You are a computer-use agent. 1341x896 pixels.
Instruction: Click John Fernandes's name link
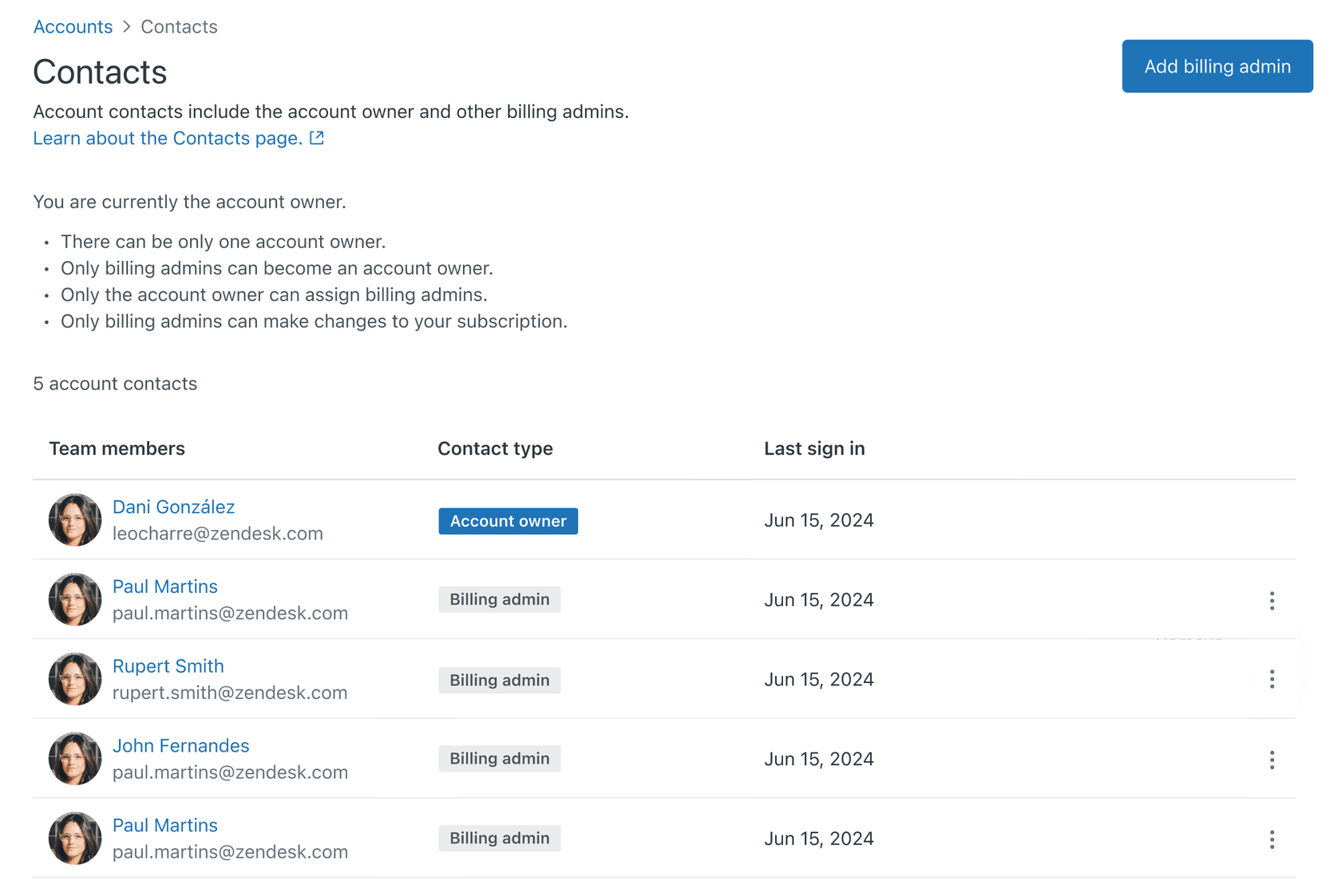pyautogui.click(x=180, y=745)
